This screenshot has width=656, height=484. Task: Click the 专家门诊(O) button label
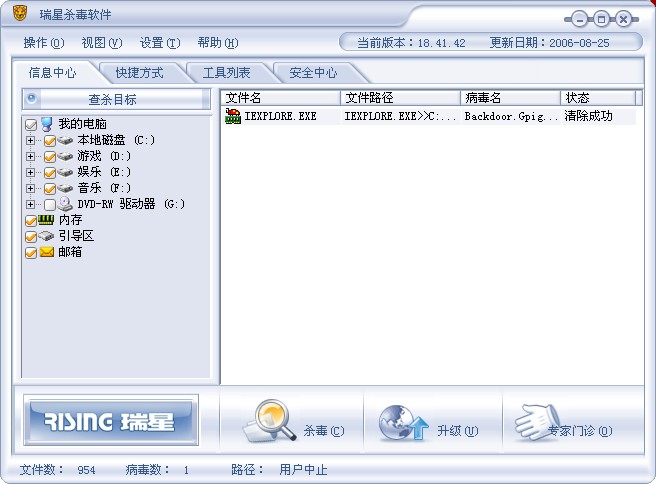(580, 430)
